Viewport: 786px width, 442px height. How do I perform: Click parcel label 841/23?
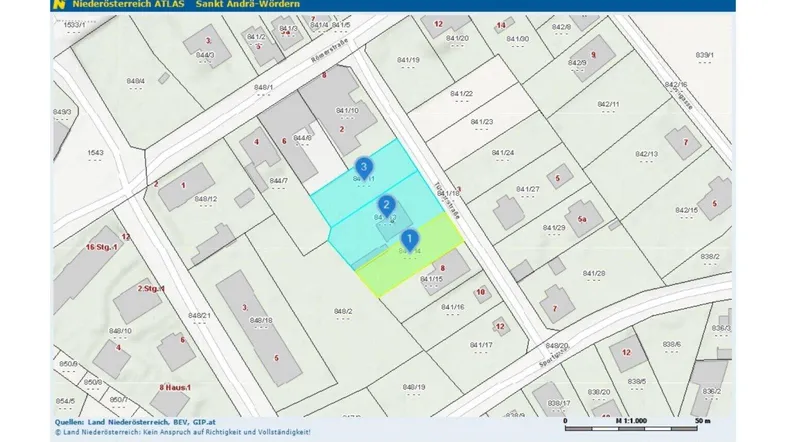pos(481,122)
